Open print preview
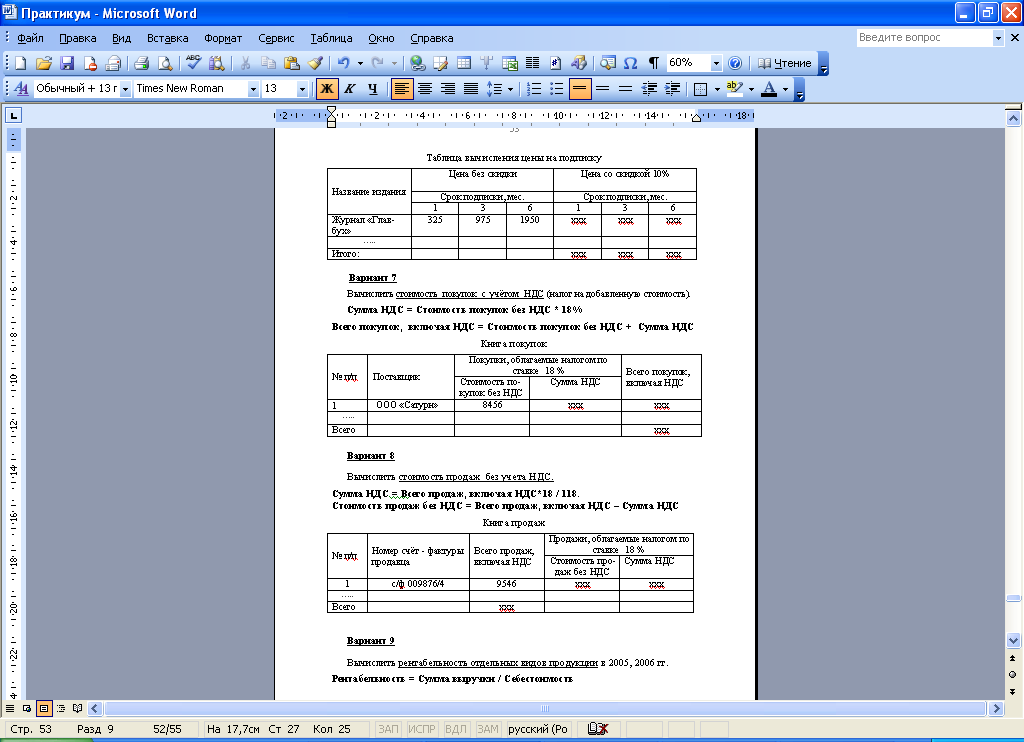The image size is (1024, 742). point(165,63)
